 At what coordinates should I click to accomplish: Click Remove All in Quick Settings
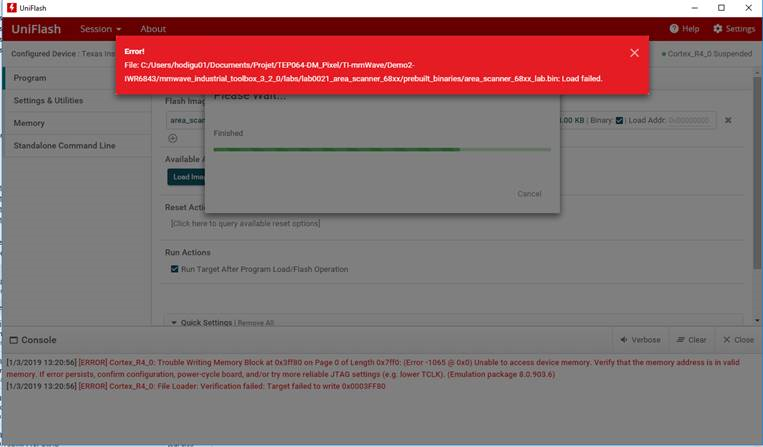[255, 323]
